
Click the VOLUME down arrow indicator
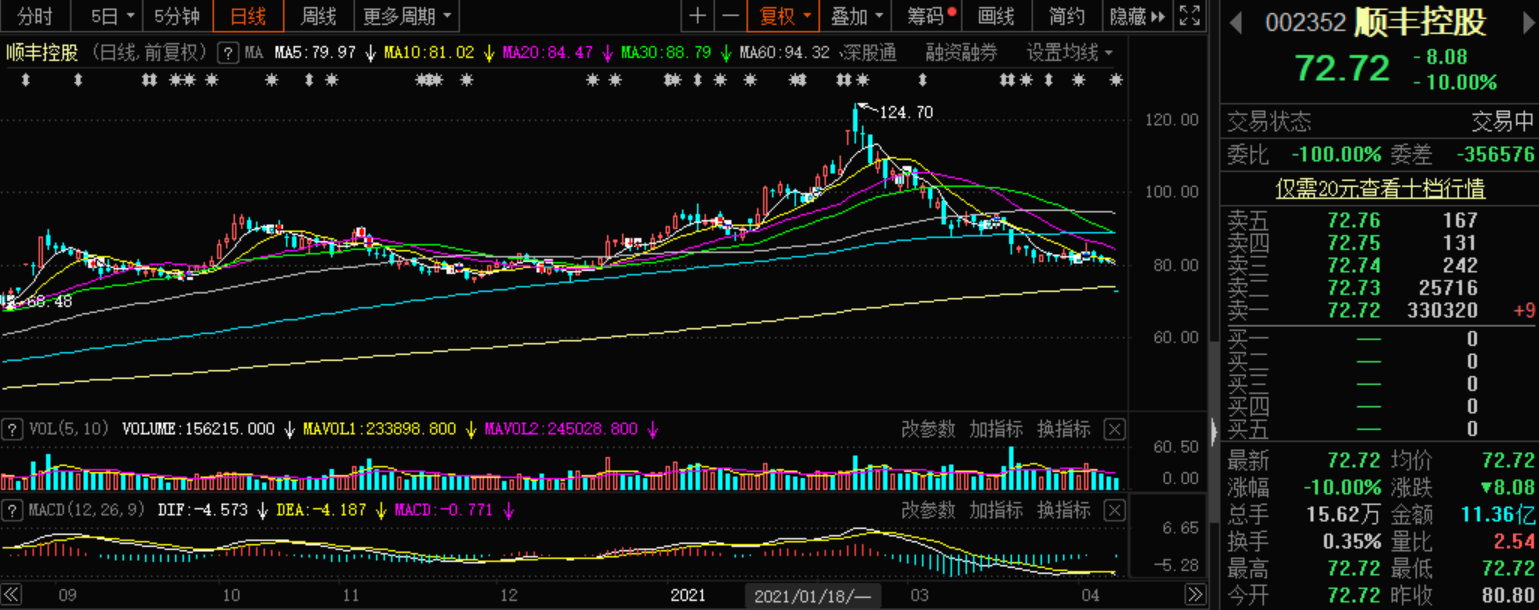pos(289,430)
